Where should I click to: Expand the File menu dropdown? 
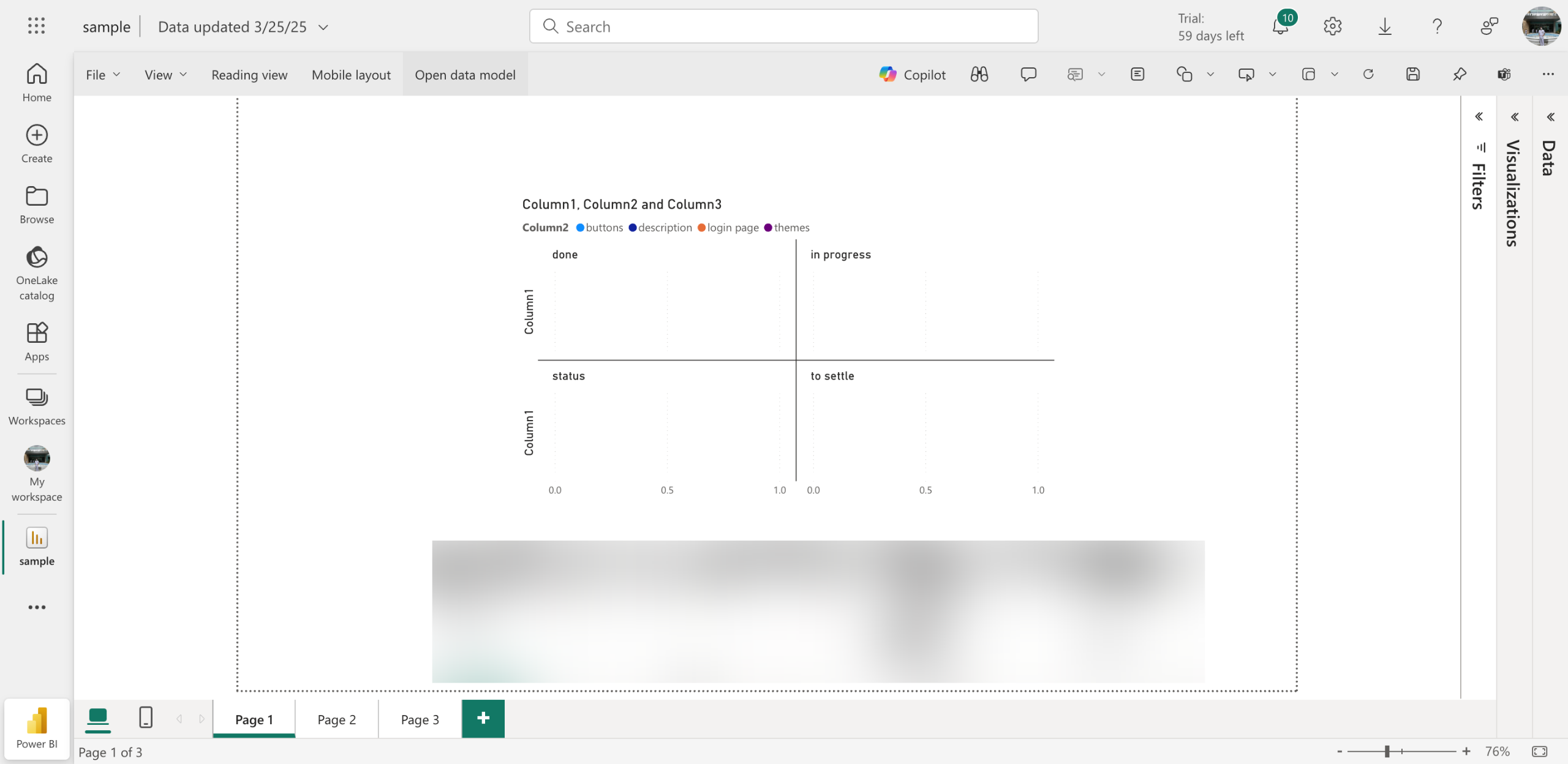click(102, 75)
